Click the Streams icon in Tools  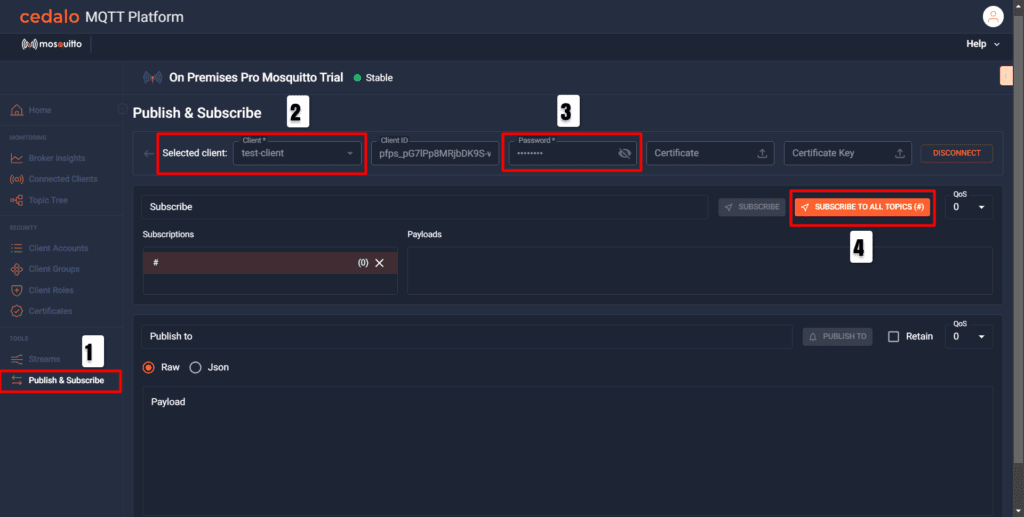pyautogui.click(x=17, y=359)
